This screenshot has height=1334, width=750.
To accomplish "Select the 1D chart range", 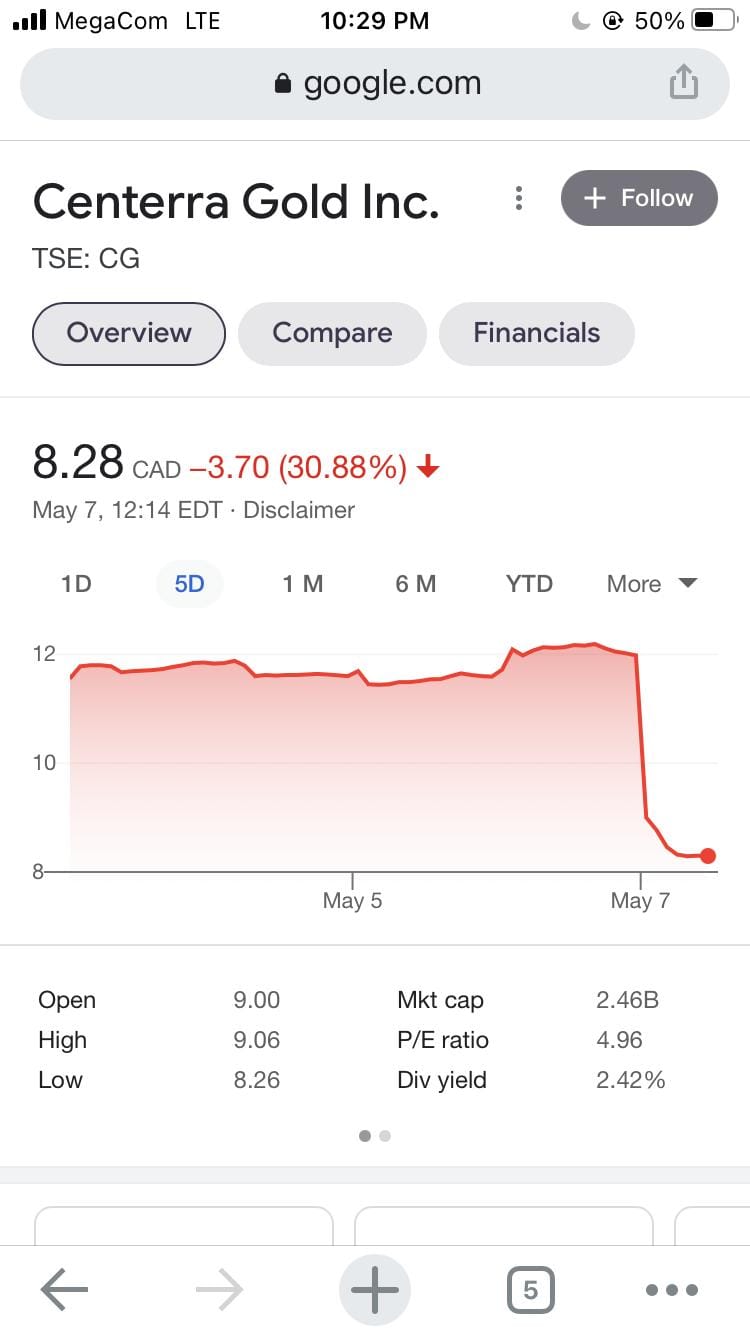I will (x=76, y=584).
